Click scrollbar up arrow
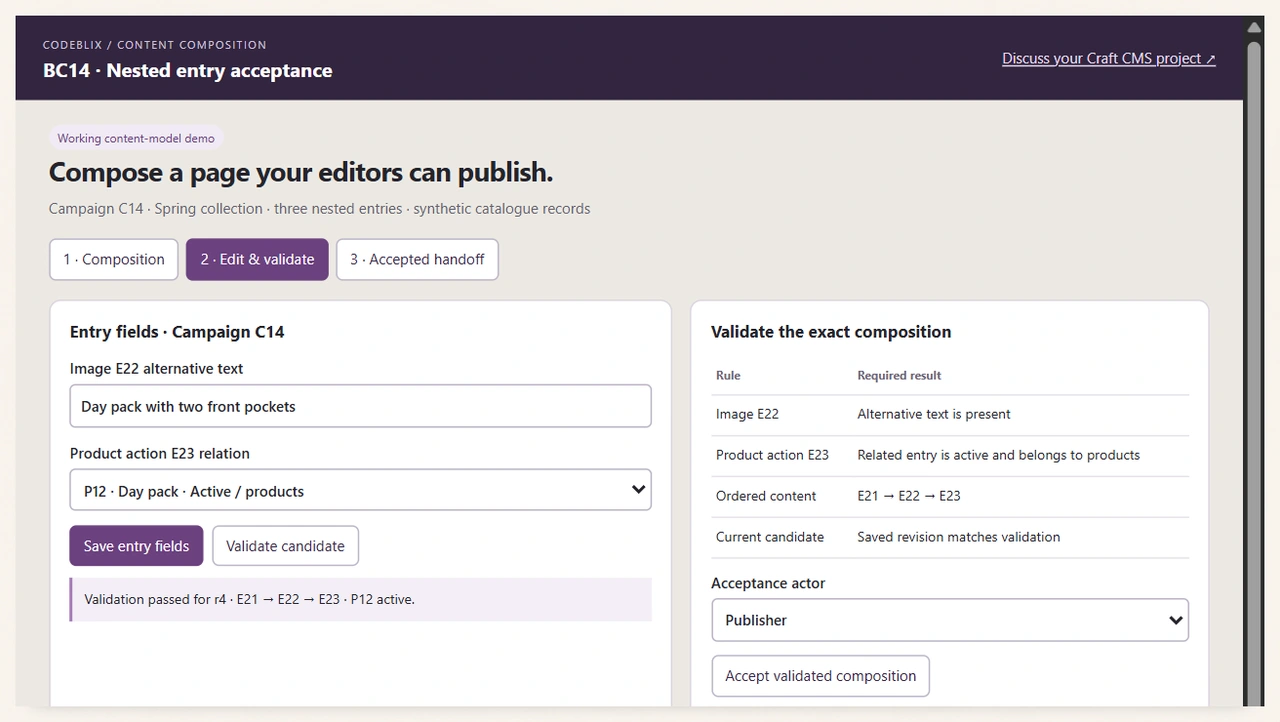 pos(1254,27)
